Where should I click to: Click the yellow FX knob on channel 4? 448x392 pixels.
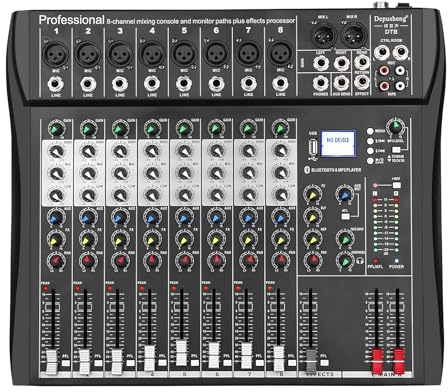(152, 239)
